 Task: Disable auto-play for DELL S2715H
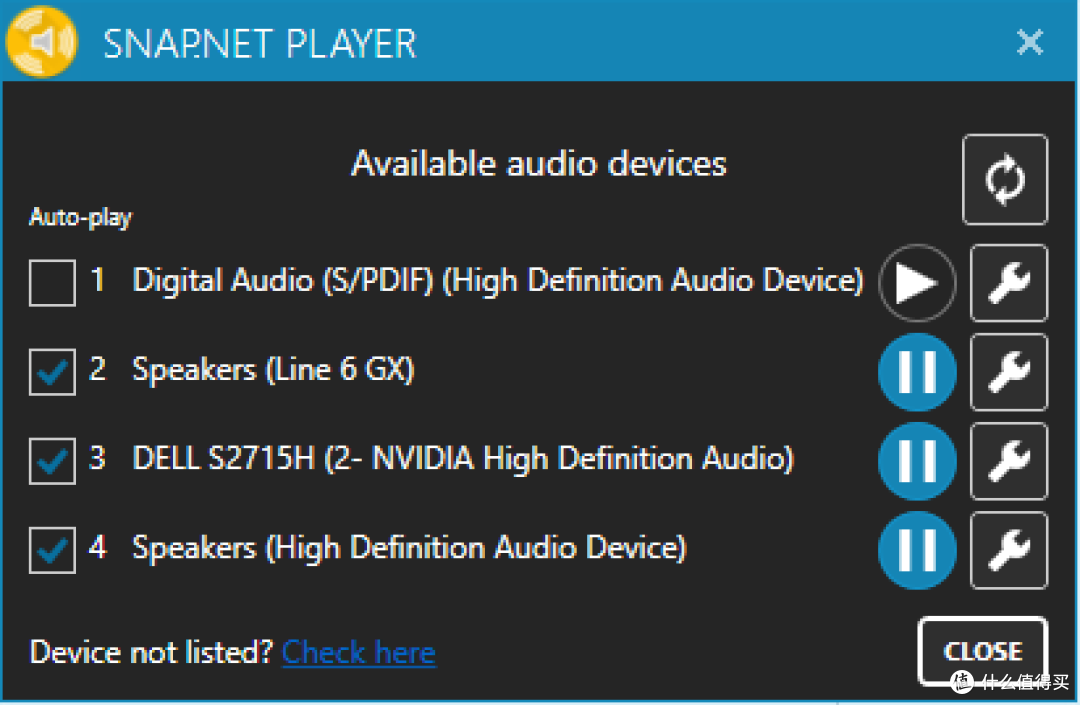point(52,461)
